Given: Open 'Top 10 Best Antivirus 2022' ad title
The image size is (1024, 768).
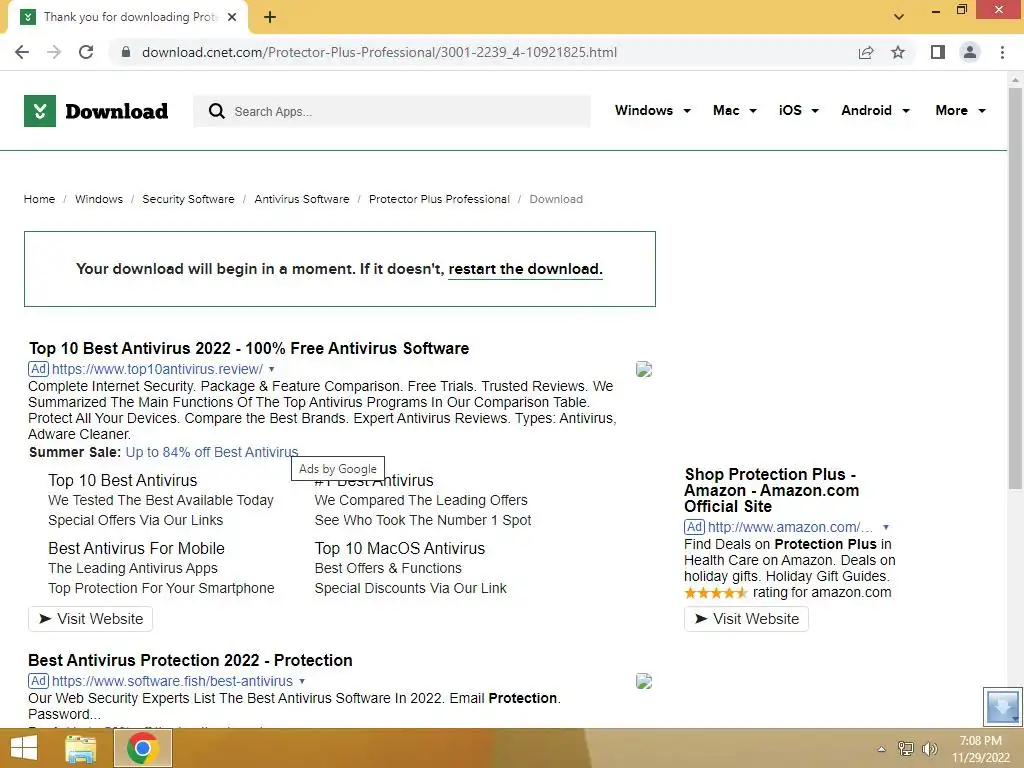Looking at the screenshot, I should (249, 348).
